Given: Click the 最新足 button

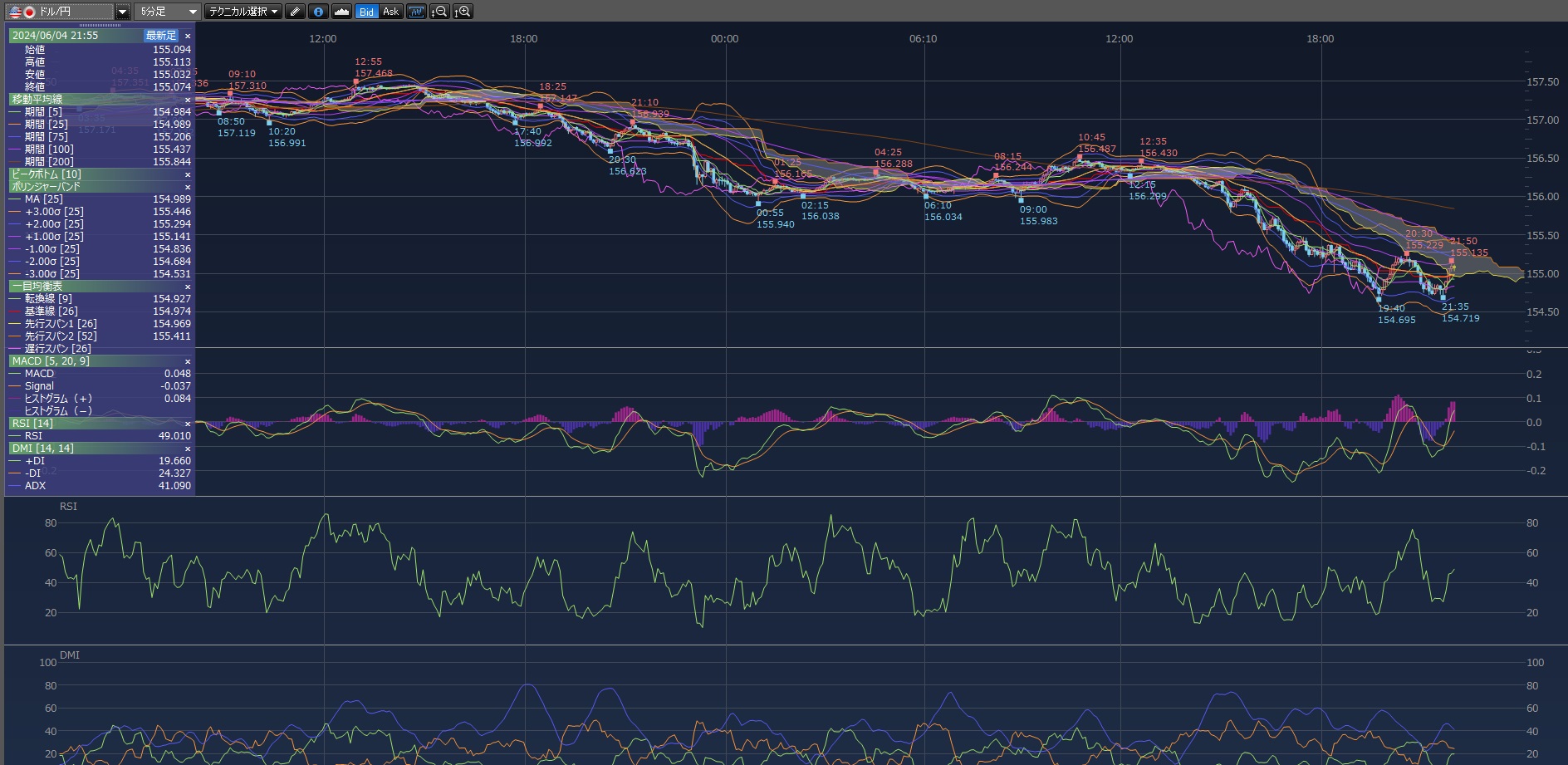Looking at the screenshot, I should pos(161,36).
